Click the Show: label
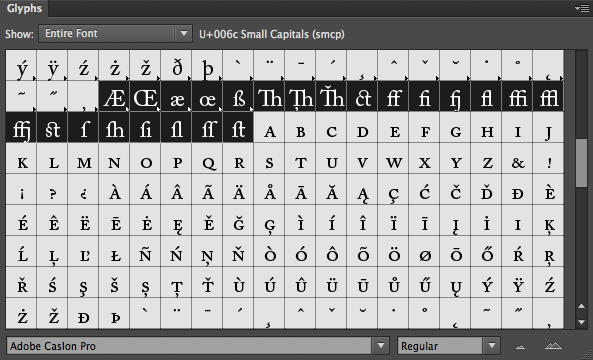This screenshot has width=593, height=360. [x=19, y=34]
